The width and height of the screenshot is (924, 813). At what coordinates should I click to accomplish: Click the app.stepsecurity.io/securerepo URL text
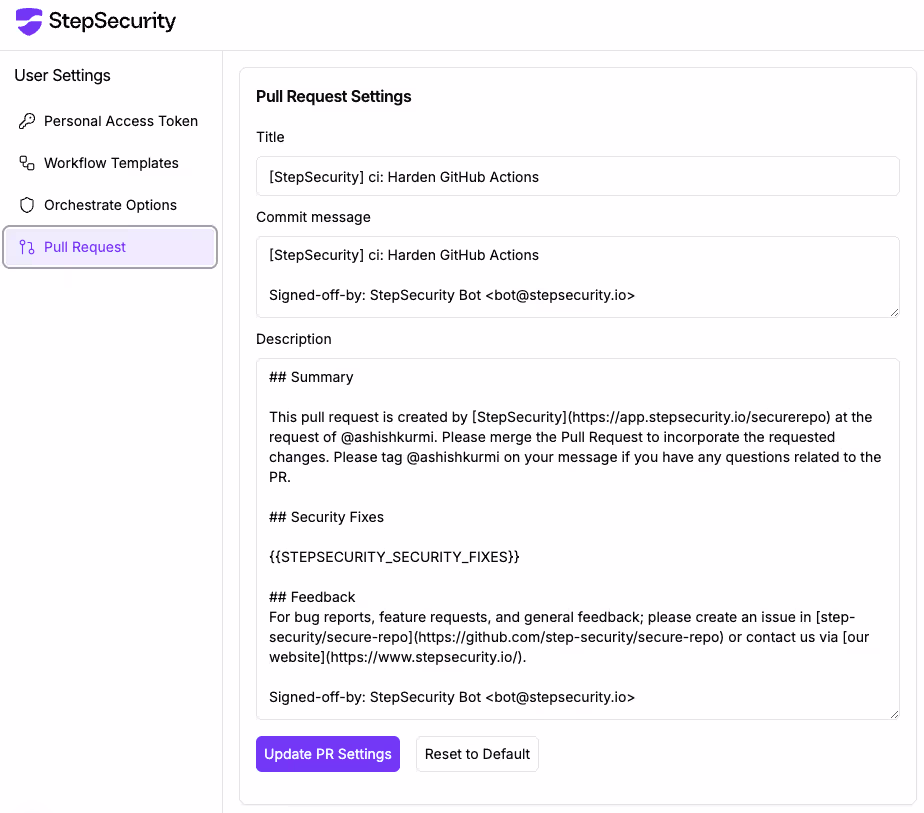click(699, 417)
